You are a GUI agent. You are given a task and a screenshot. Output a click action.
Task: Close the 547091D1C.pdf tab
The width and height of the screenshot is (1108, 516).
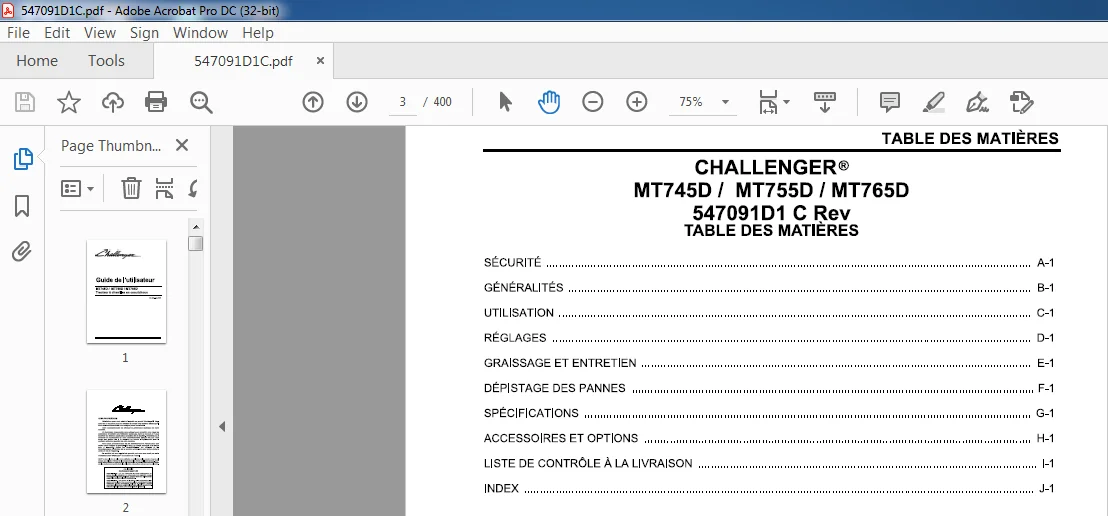tap(320, 61)
